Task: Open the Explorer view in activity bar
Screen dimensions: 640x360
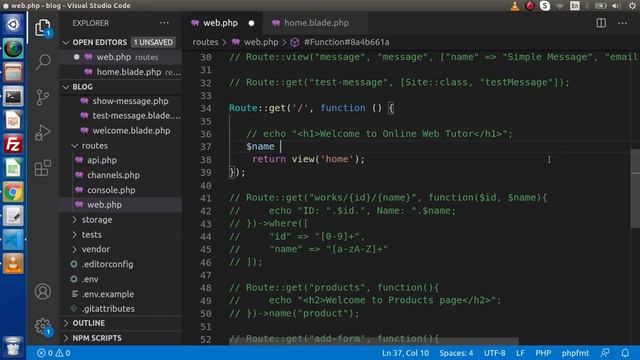Action: point(43,28)
